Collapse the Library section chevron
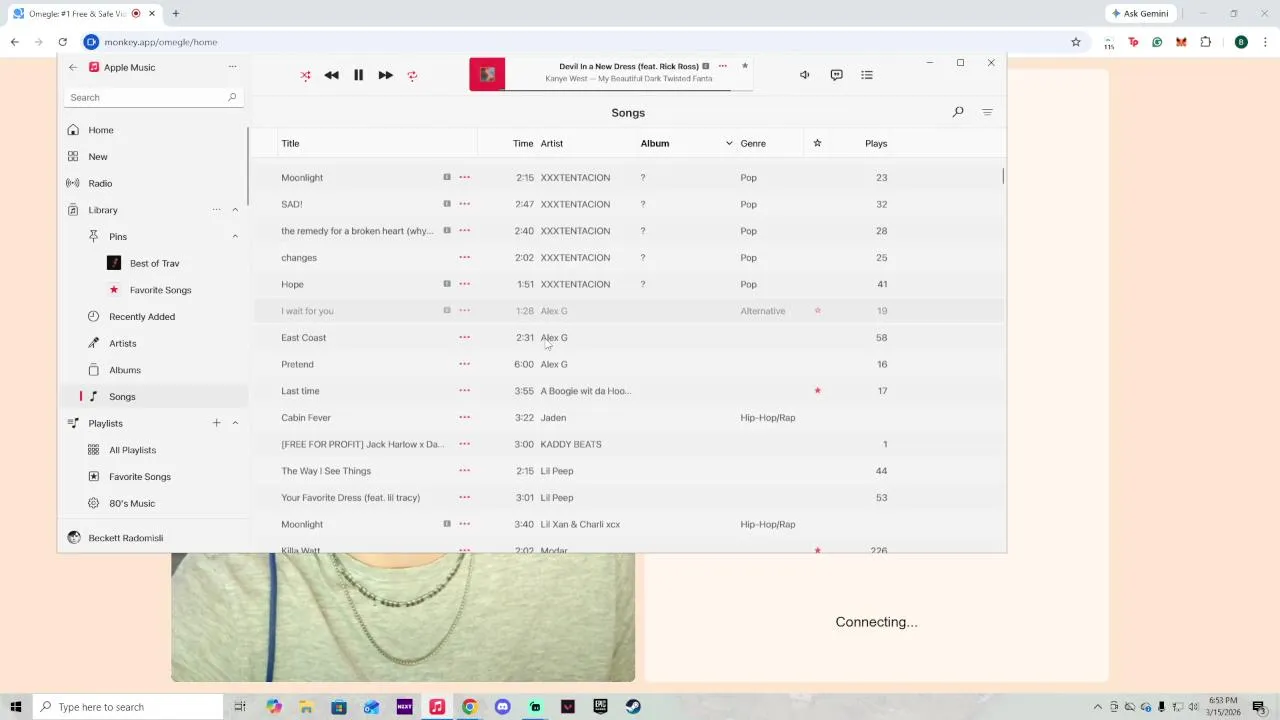Viewport: 1280px width, 720px height. (235, 210)
